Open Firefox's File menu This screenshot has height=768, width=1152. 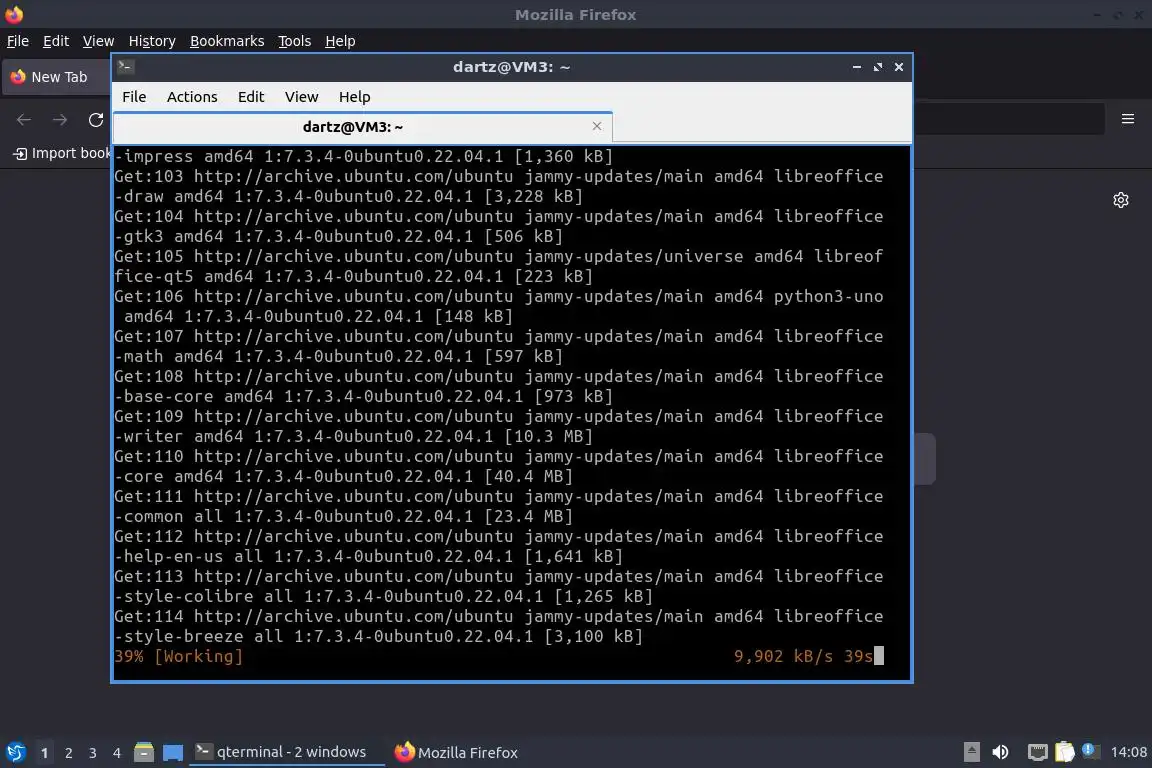pos(18,41)
